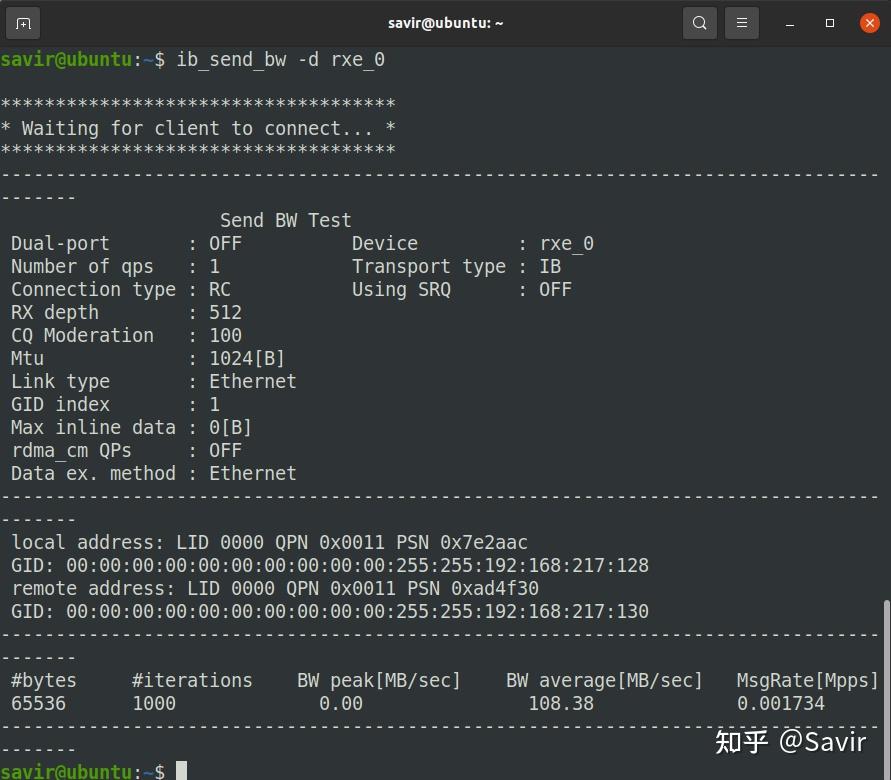
Task: Close the terminal window
Action: 869,23
